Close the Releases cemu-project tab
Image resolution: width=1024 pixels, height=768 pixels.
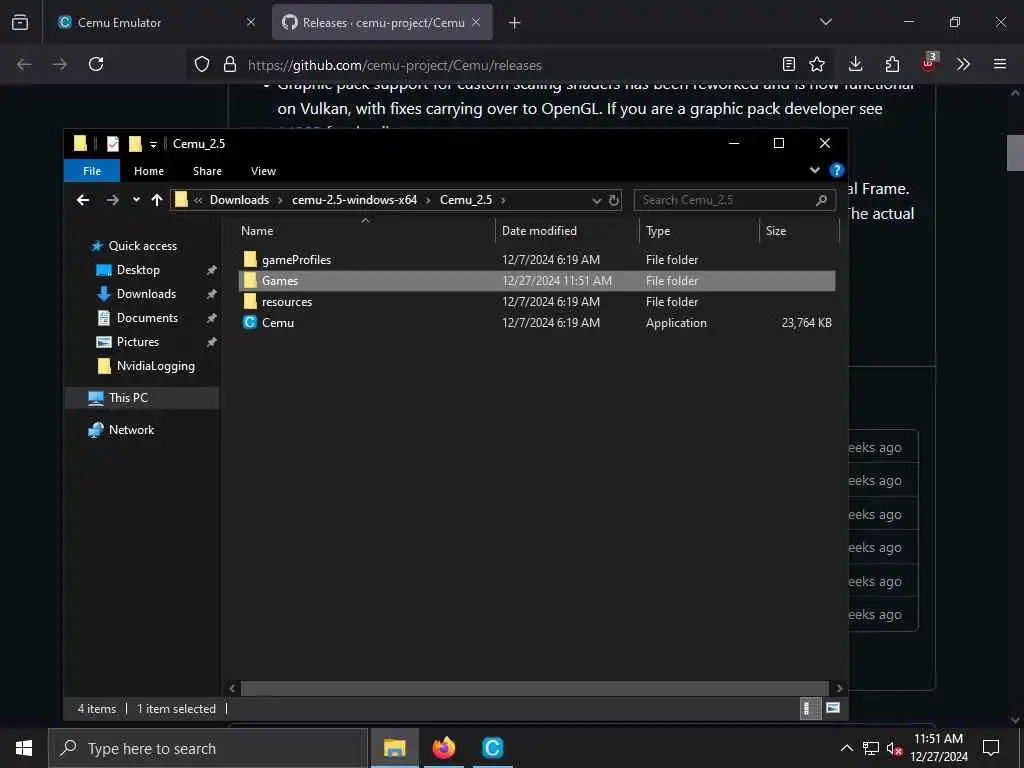click(476, 22)
